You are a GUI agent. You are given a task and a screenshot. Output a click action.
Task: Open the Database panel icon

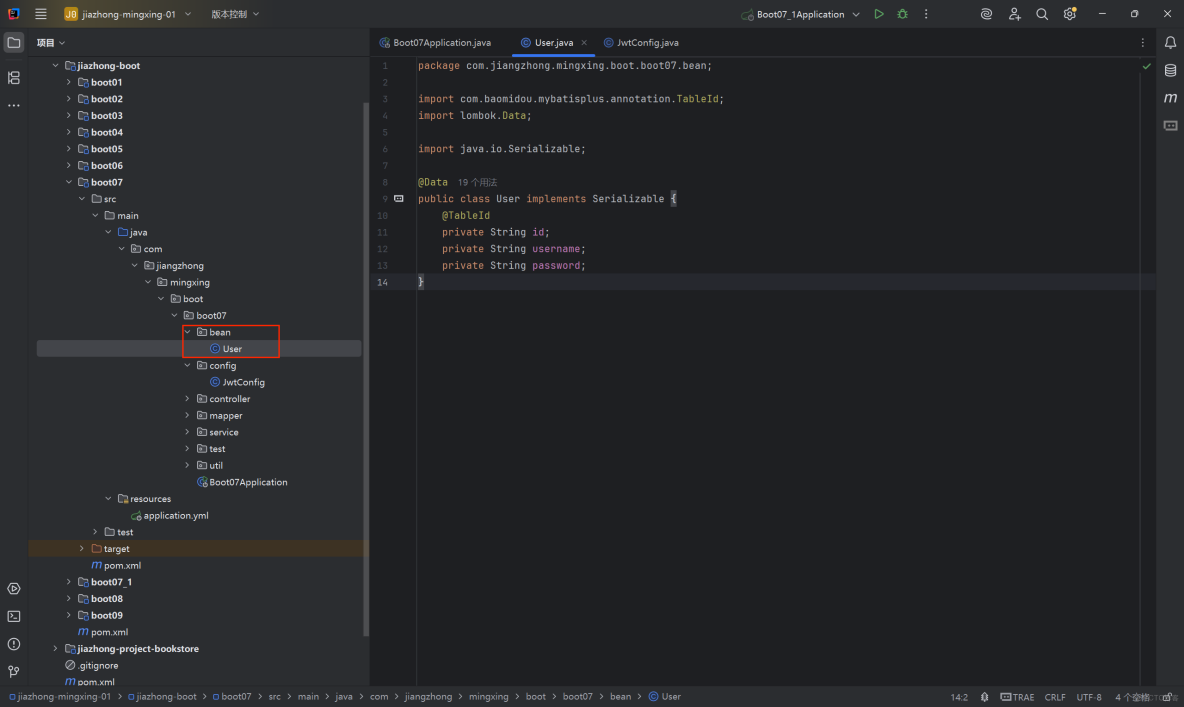(x=1171, y=70)
